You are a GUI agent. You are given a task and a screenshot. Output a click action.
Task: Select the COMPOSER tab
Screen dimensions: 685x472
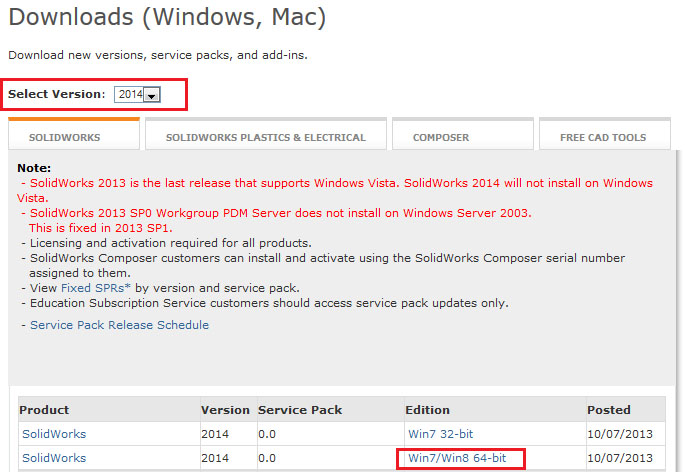coord(440,137)
